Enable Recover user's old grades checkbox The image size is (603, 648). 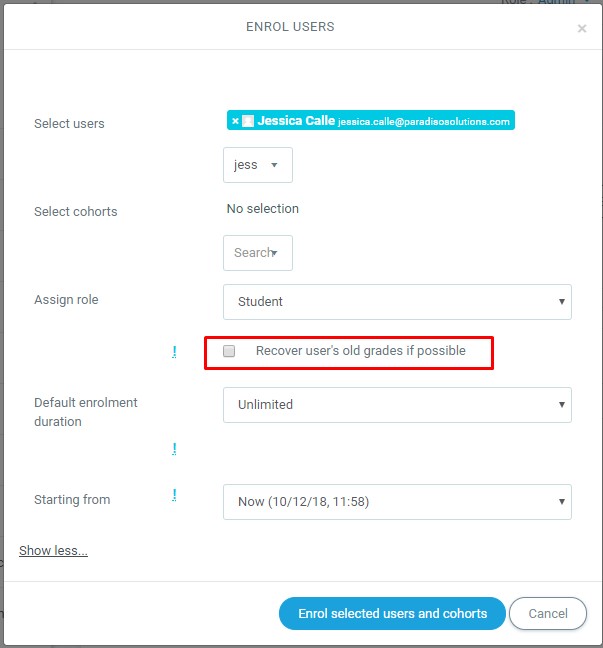click(229, 351)
